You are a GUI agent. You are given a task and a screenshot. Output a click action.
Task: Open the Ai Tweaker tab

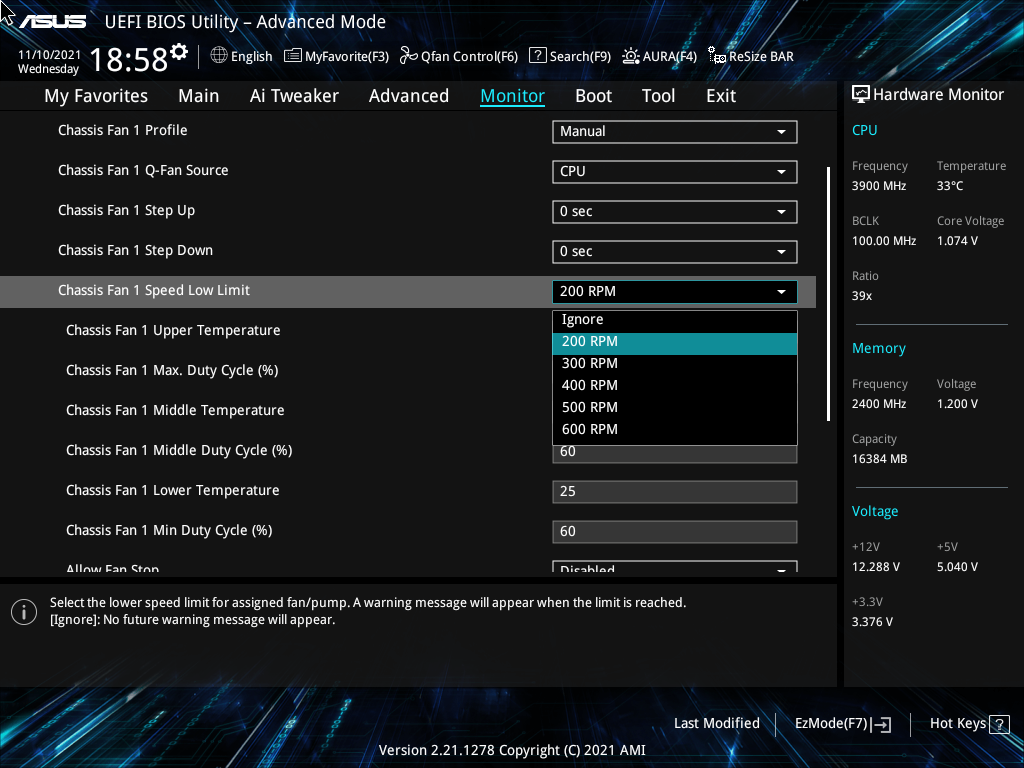(294, 96)
